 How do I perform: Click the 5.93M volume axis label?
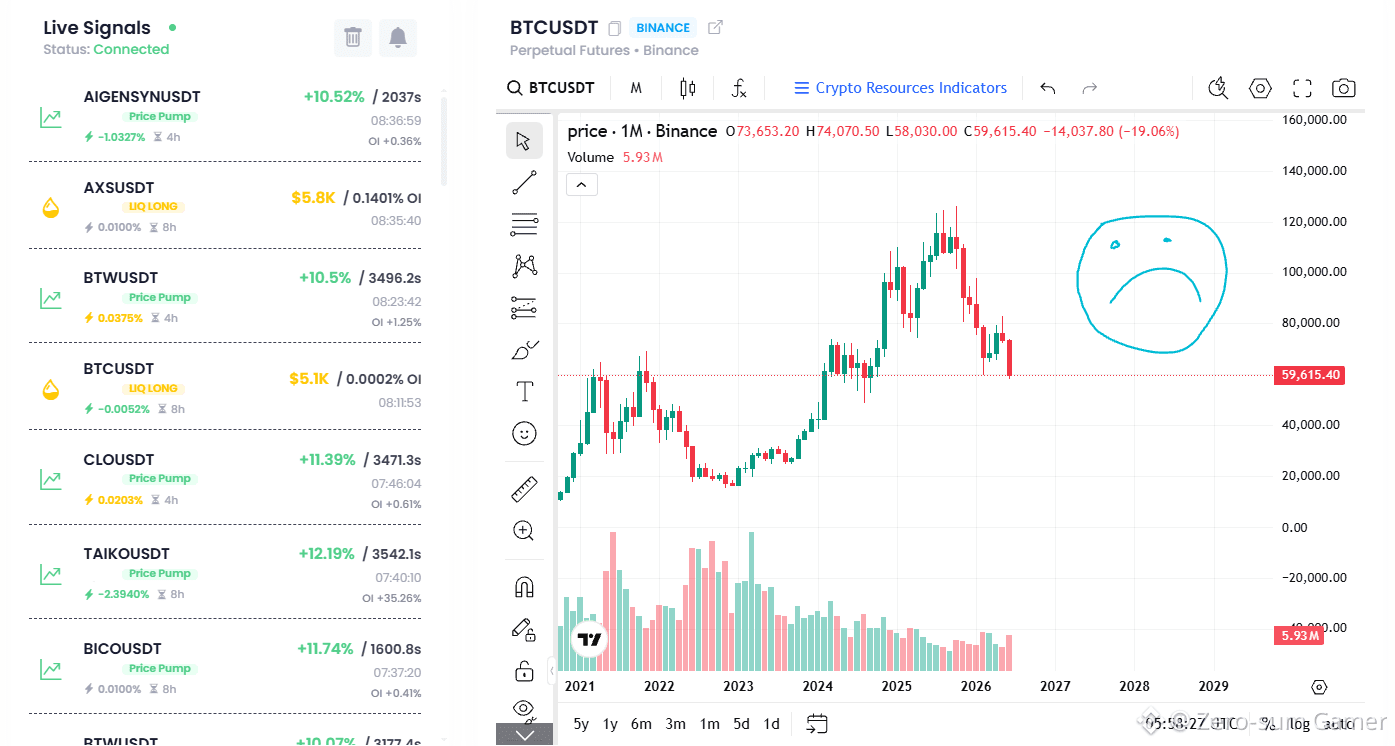(1299, 635)
